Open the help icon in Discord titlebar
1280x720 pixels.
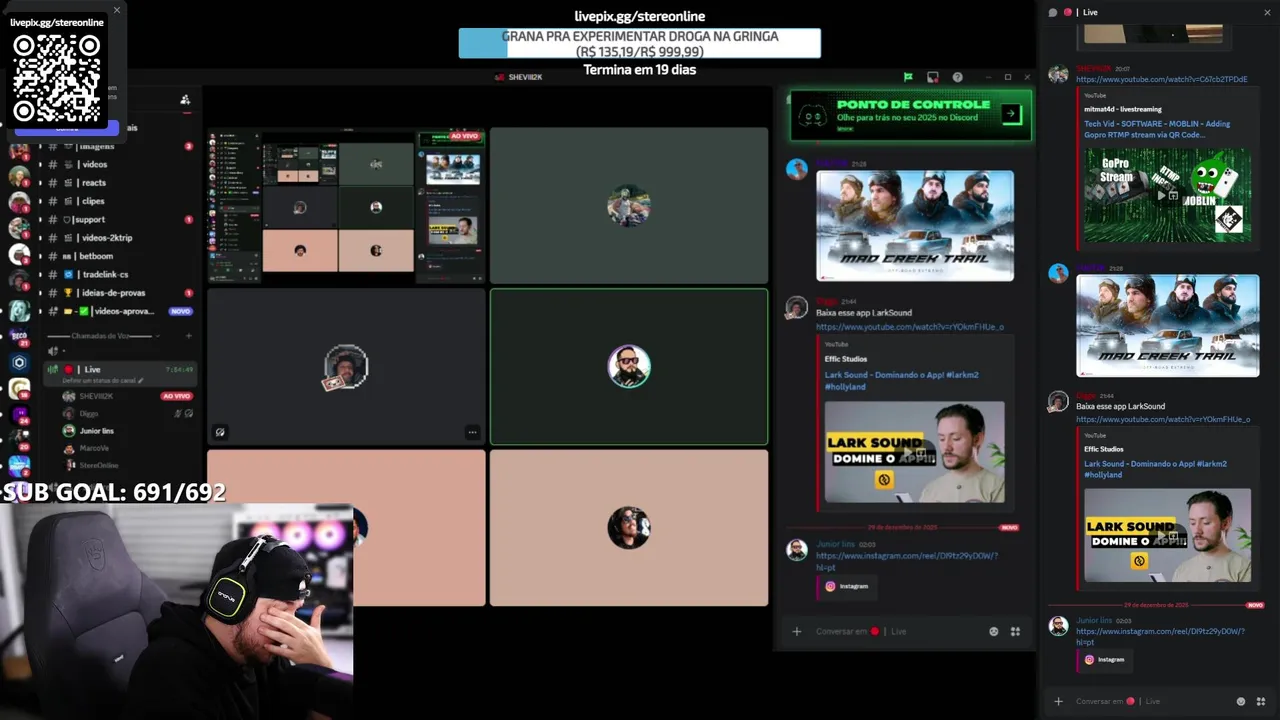(957, 77)
